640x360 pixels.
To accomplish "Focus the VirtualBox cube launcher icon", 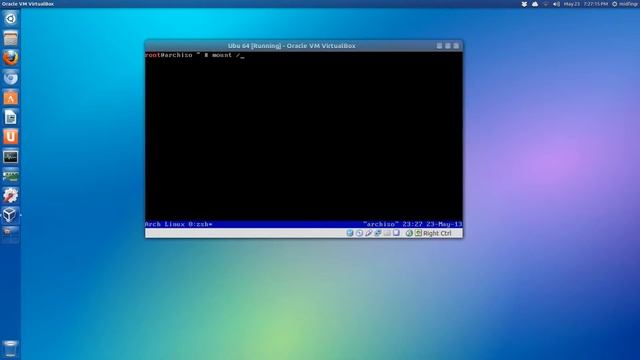I will (11, 215).
